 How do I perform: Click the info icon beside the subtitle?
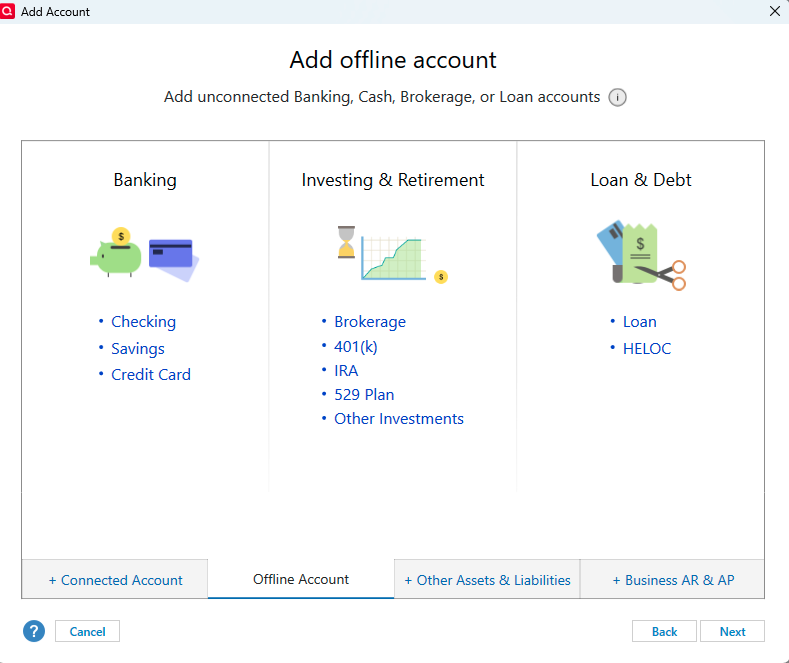click(x=617, y=97)
